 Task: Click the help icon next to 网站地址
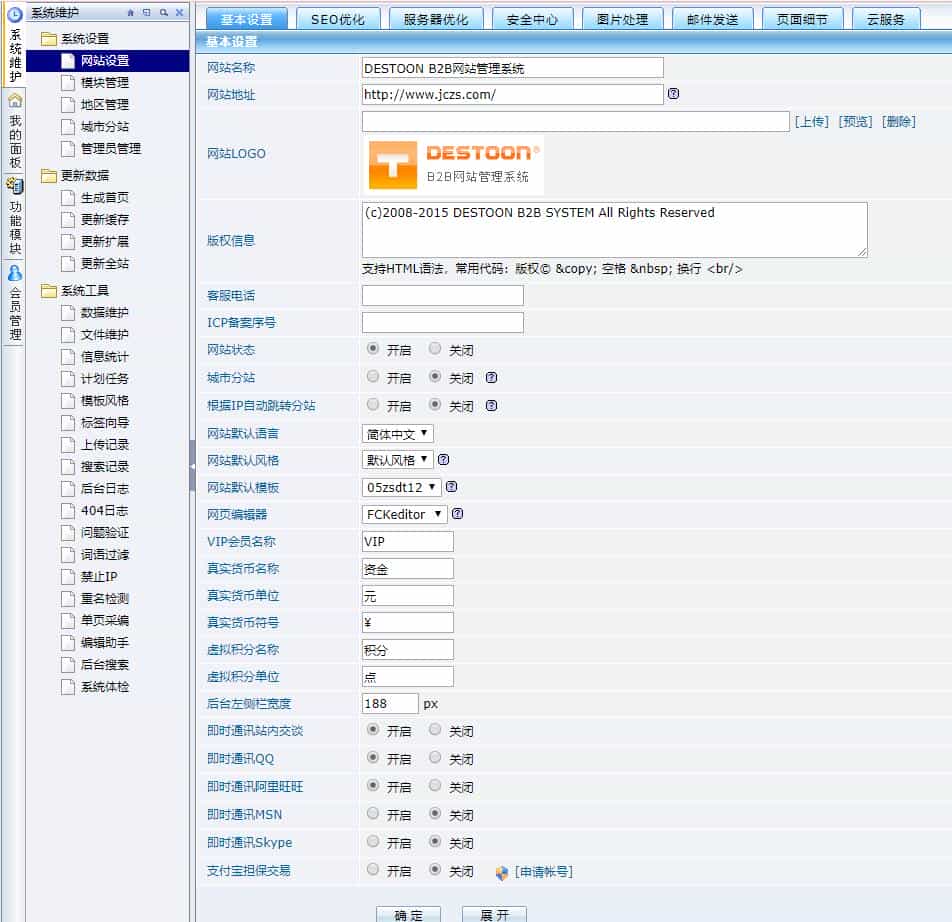(x=673, y=93)
